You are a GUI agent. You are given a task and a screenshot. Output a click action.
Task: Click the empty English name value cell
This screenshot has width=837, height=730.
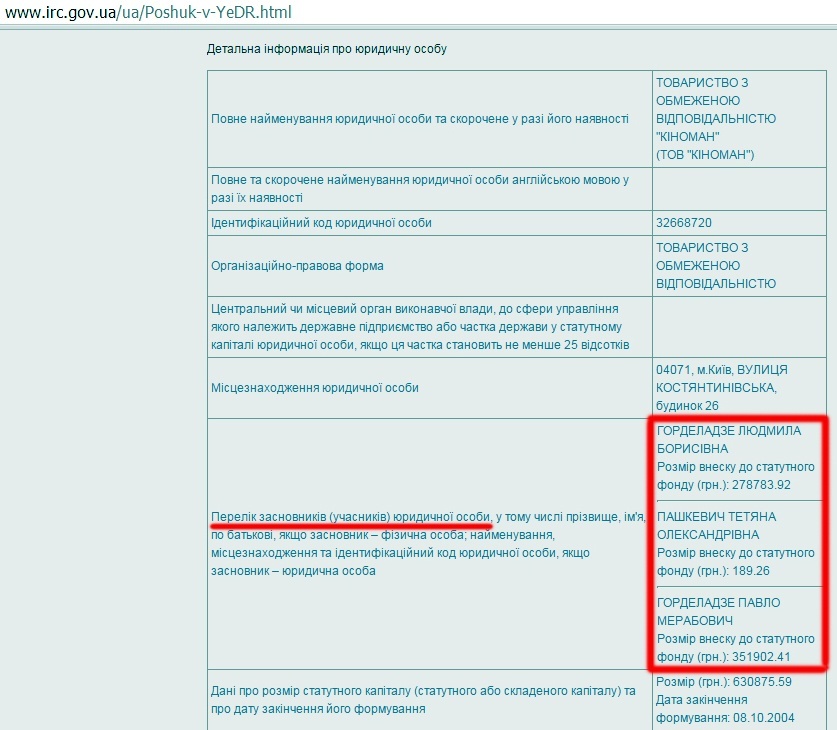tap(738, 188)
